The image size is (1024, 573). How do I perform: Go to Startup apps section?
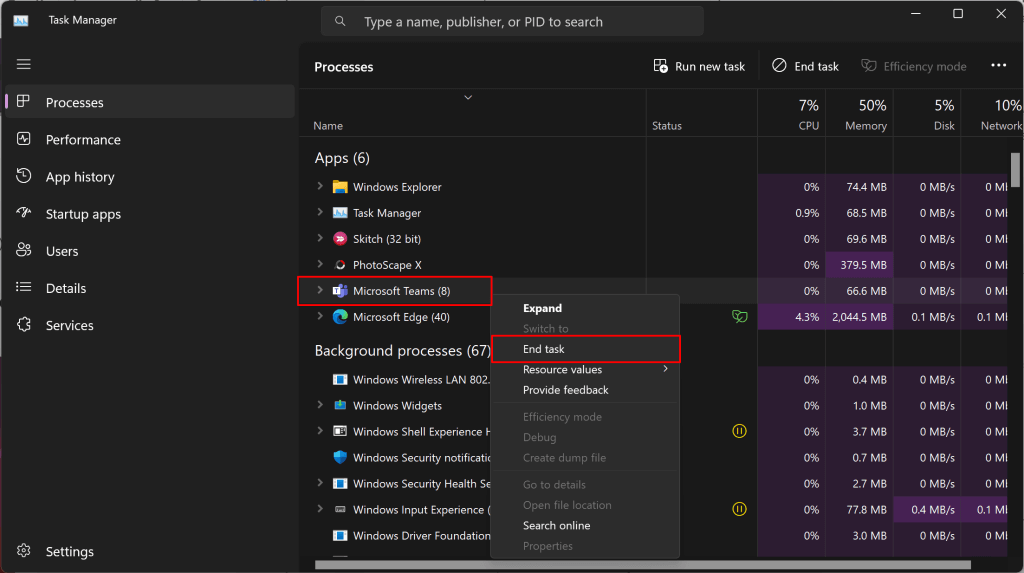83,214
